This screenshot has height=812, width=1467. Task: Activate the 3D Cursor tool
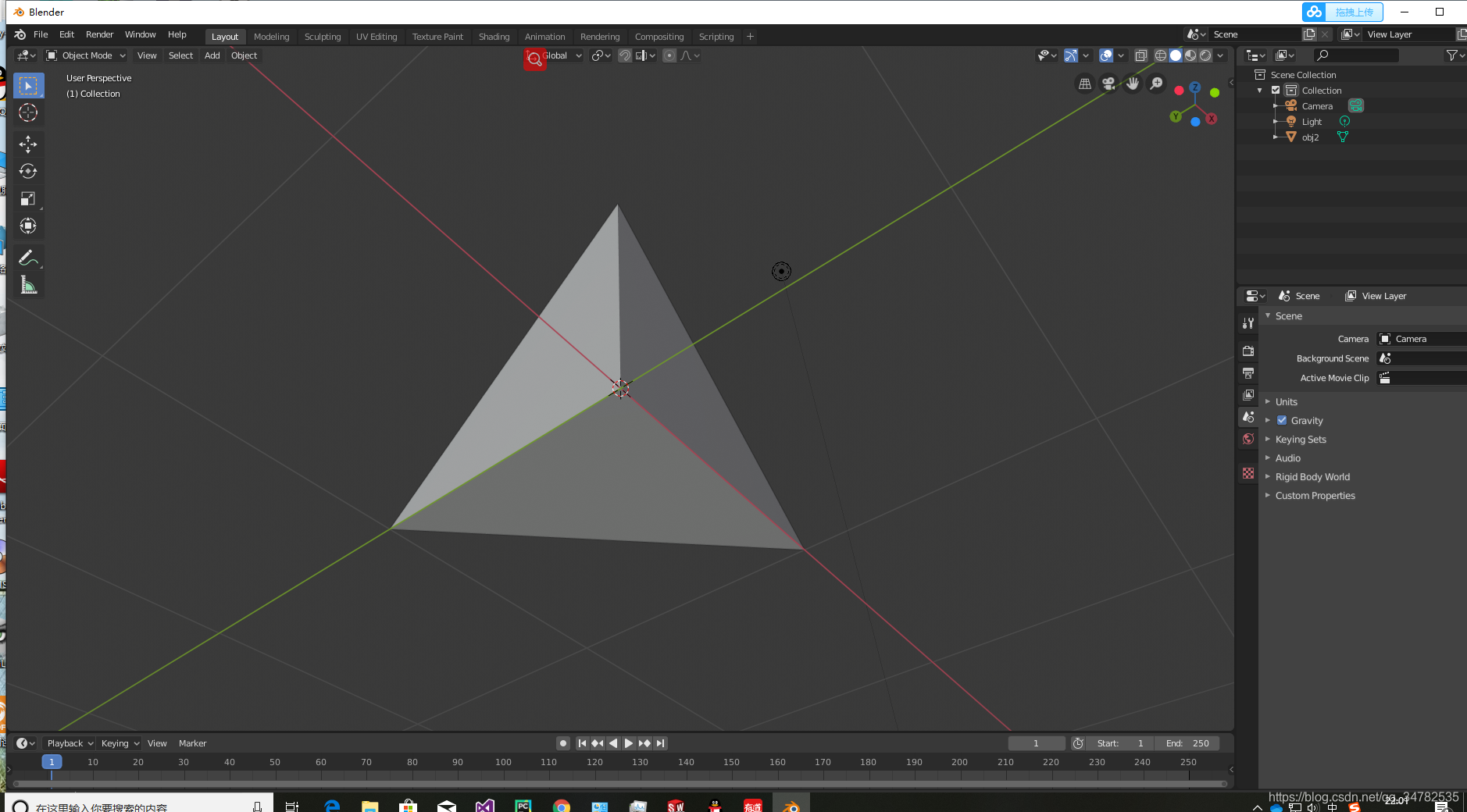pos(28,112)
